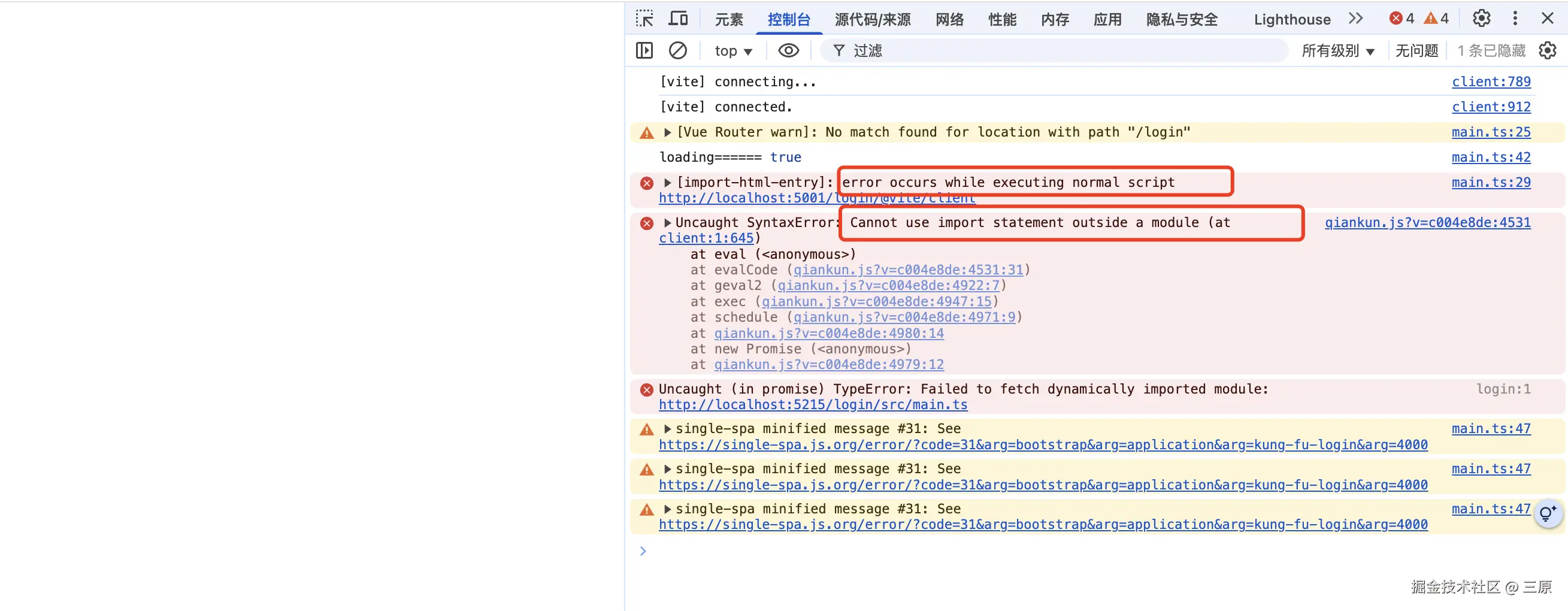This screenshot has width=1568, height=611.
Task: Toggle the device toolbar icon
Action: click(677, 19)
